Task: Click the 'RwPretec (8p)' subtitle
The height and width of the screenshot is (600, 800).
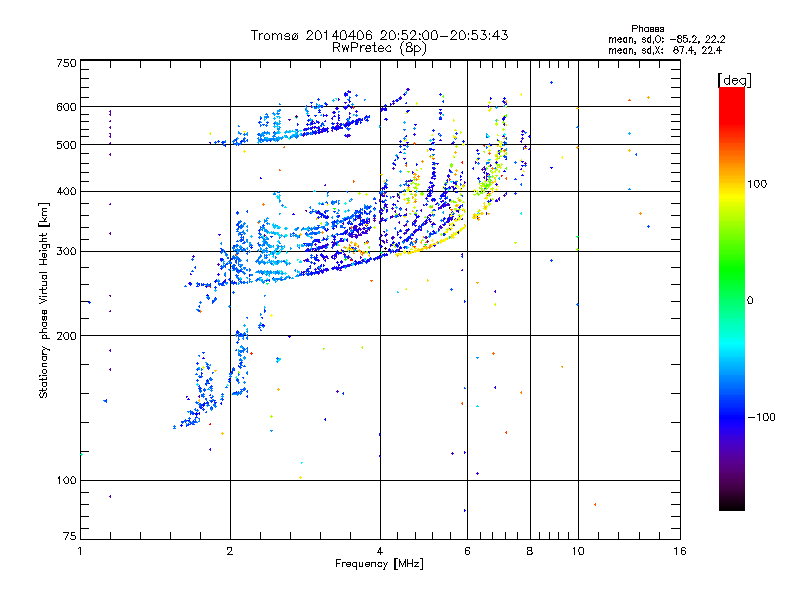Action: click(379, 48)
